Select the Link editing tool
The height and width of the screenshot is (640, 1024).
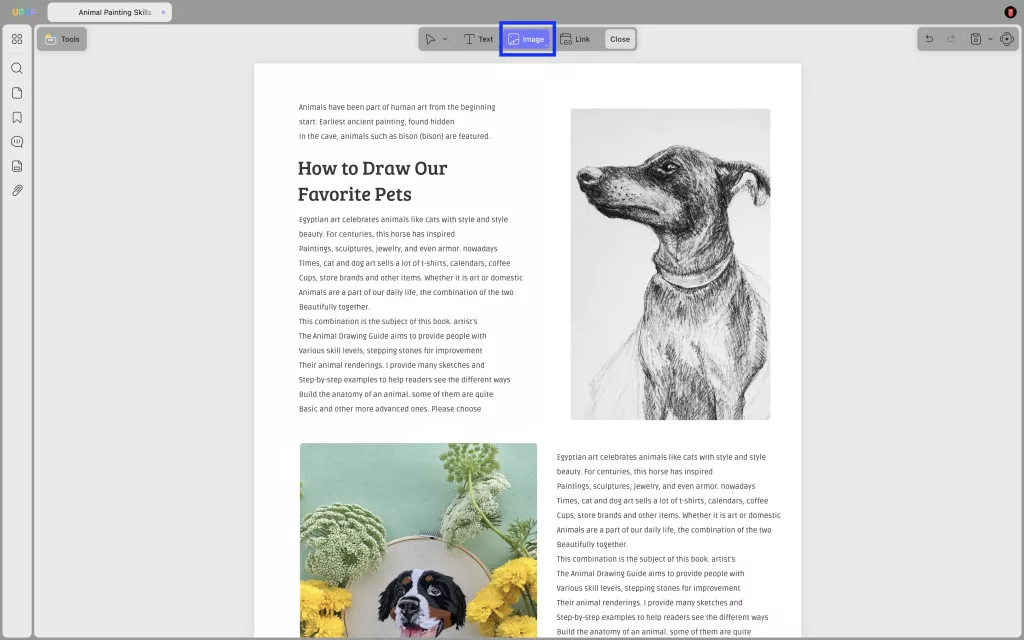point(575,39)
